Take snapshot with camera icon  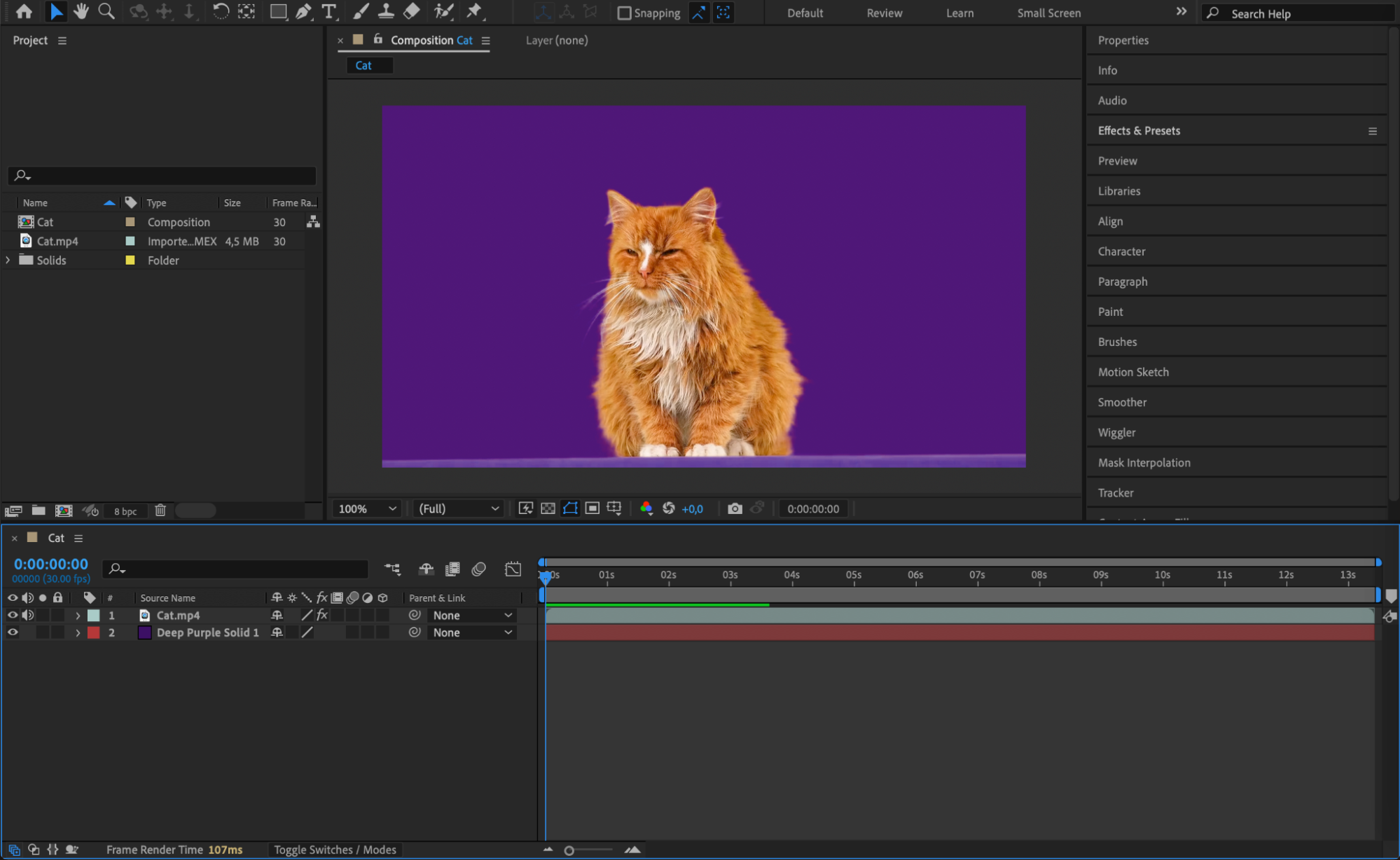click(734, 508)
